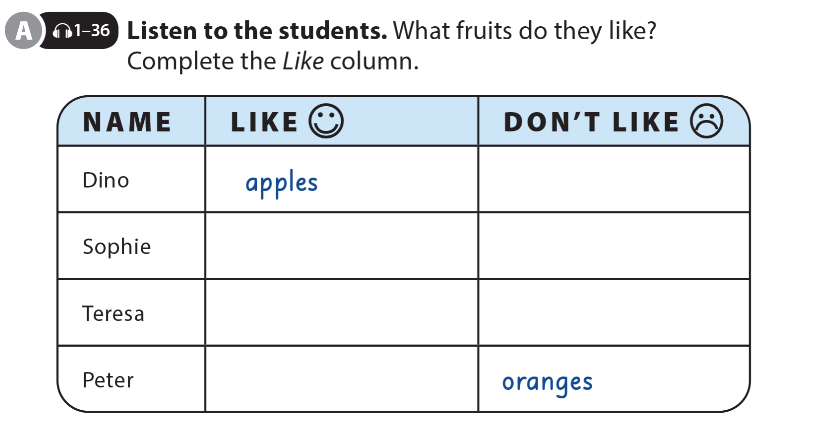Viewport: 824px width, 446px height.
Task: Click the handwritten word "apples"
Action: tap(282, 183)
